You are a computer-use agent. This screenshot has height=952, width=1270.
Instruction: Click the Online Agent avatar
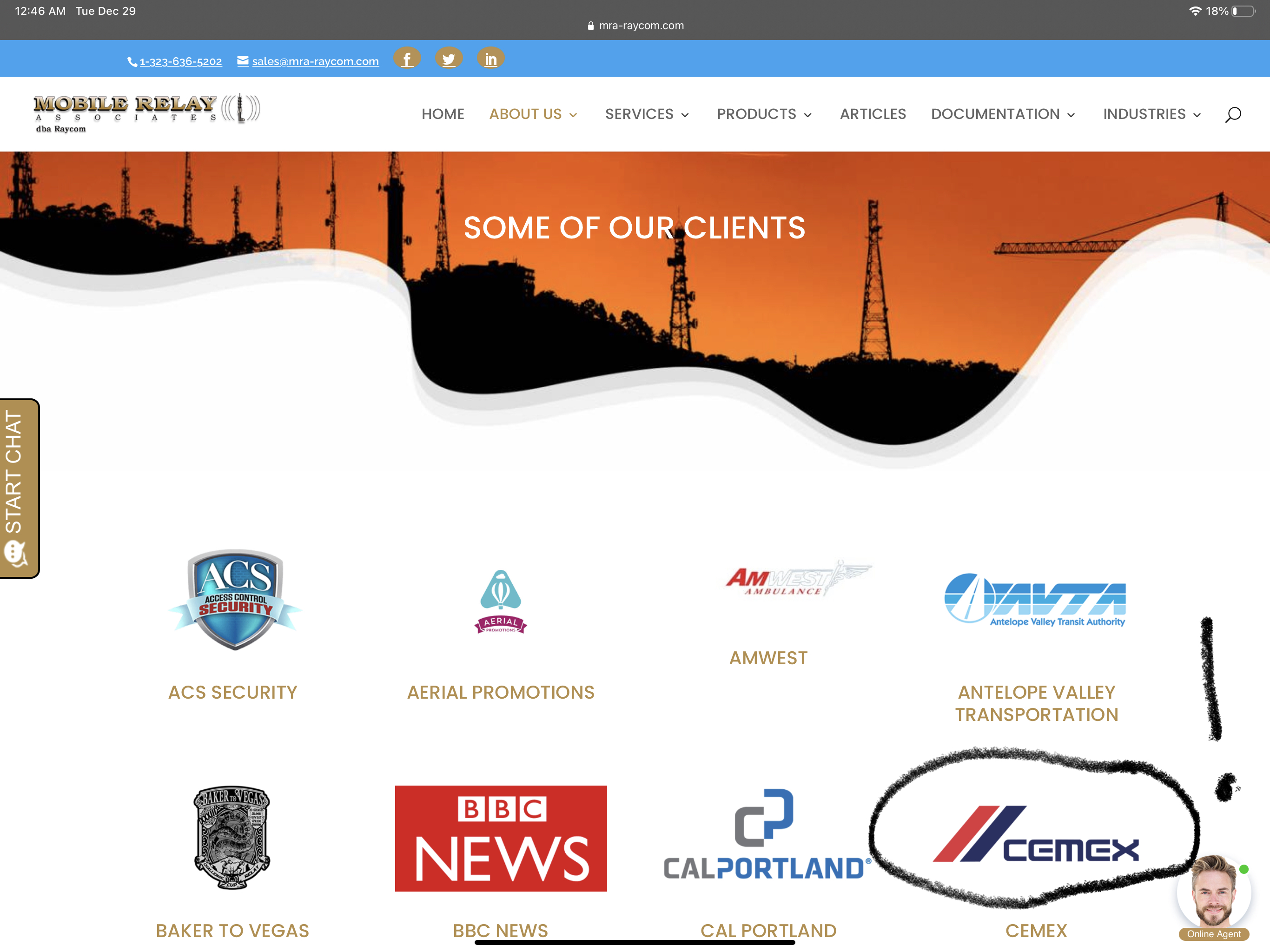pos(1214,890)
